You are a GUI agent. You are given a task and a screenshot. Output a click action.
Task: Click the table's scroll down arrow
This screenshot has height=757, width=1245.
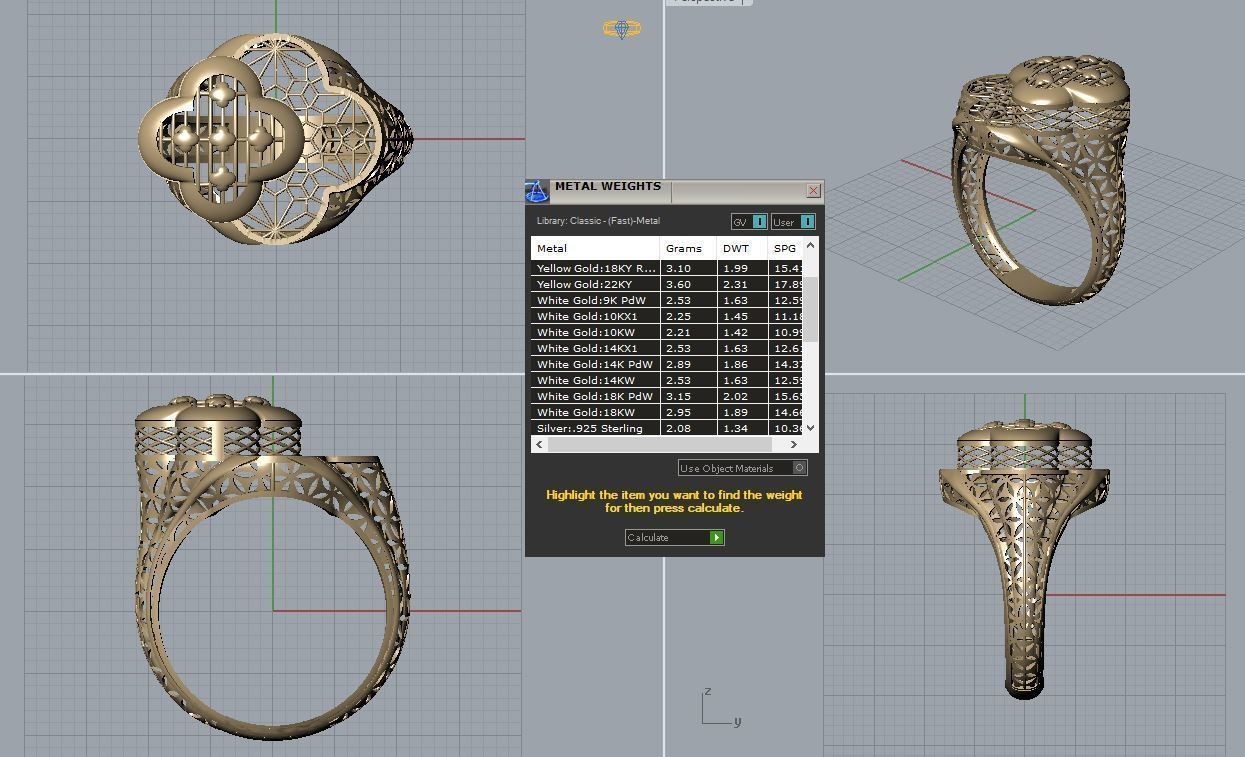click(x=810, y=428)
